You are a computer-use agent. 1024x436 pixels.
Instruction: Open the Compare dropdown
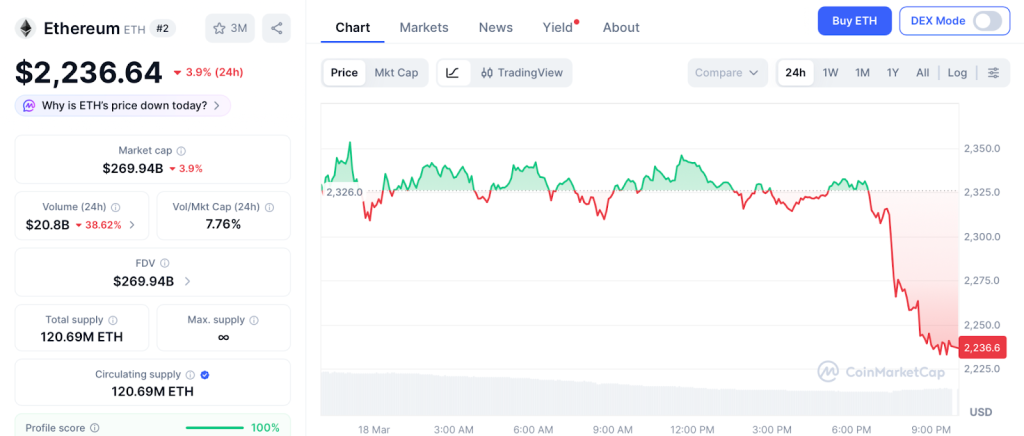pyautogui.click(x=727, y=73)
